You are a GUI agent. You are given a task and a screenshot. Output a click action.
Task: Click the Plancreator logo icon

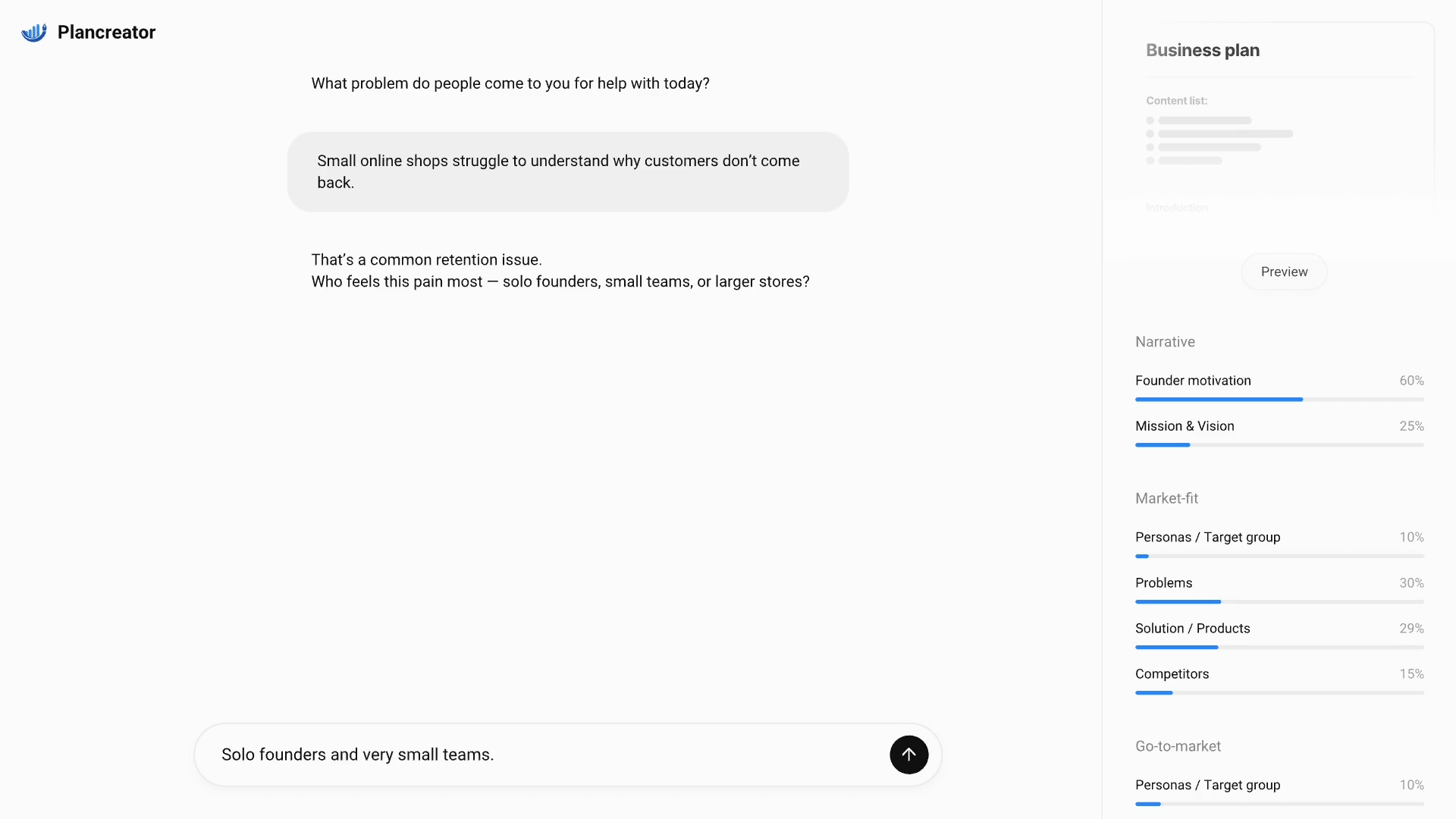tap(34, 33)
